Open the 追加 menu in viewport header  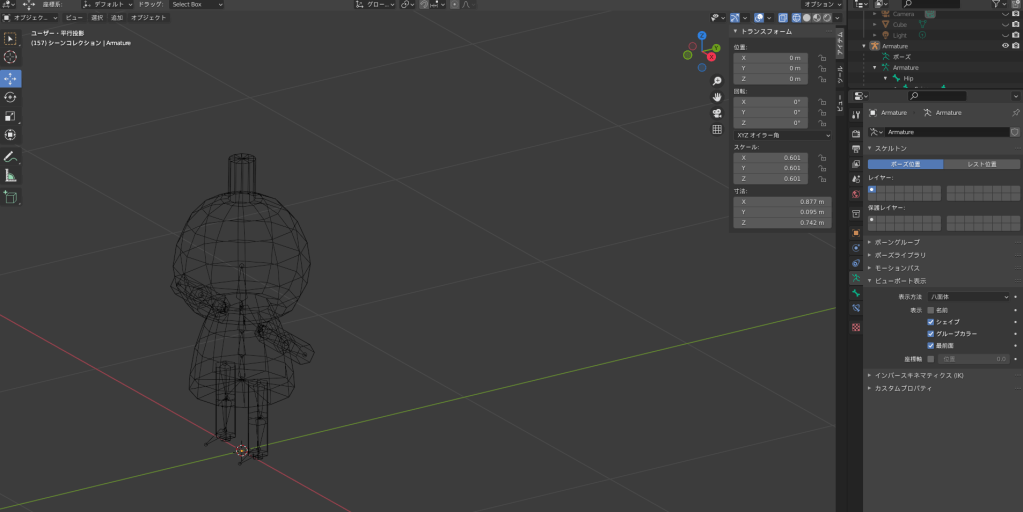click(117, 18)
